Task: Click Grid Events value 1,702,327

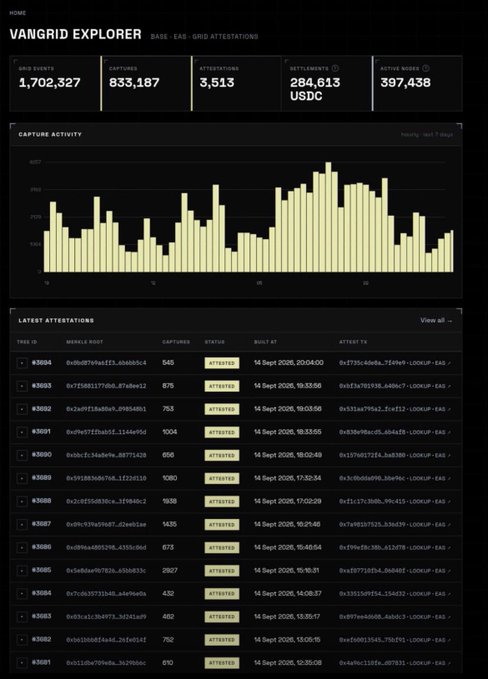Action: [49, 82]
